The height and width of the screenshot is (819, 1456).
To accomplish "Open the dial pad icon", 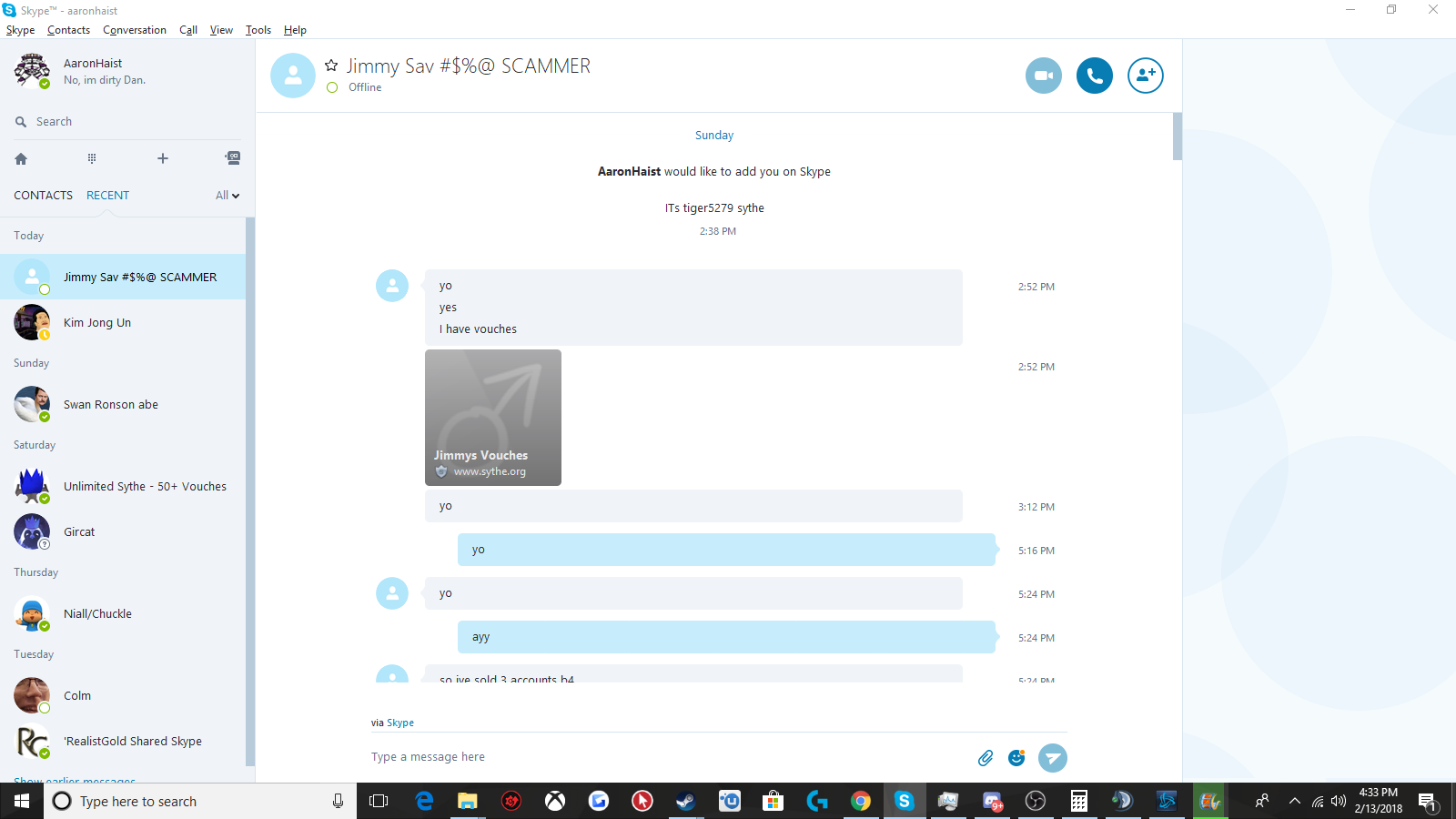I will pos(92,158).
